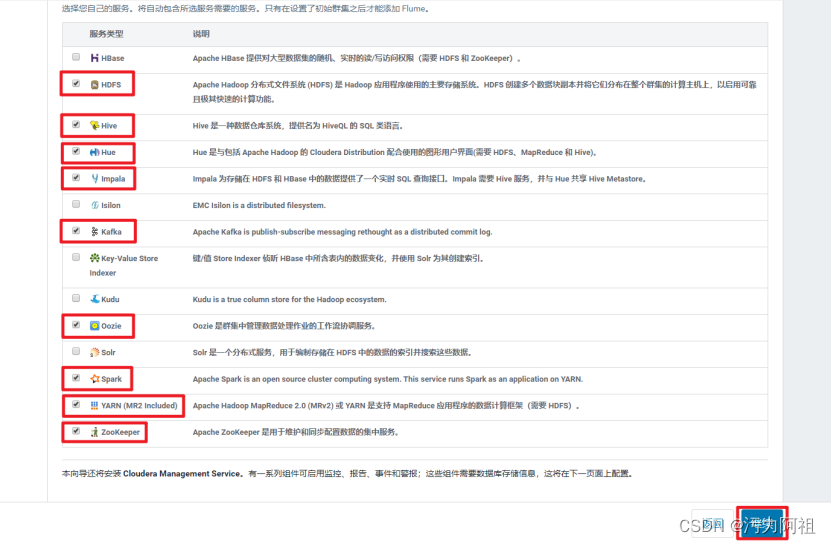Toggle the Hue service checkbox
Image resolution: width=831 pixels, height=544 pixels.
[x=76, y=151]
